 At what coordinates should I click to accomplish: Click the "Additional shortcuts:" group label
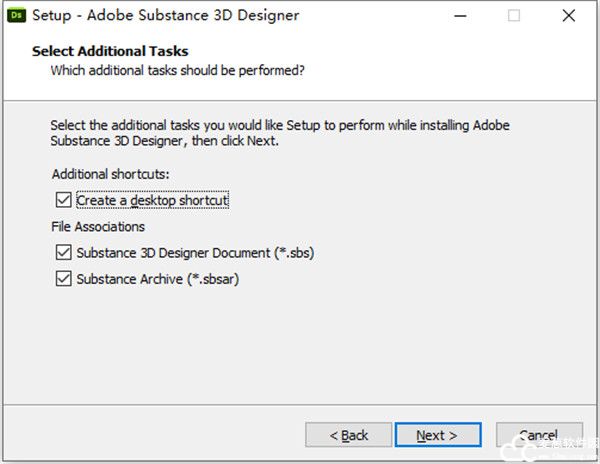click(111, 174)
